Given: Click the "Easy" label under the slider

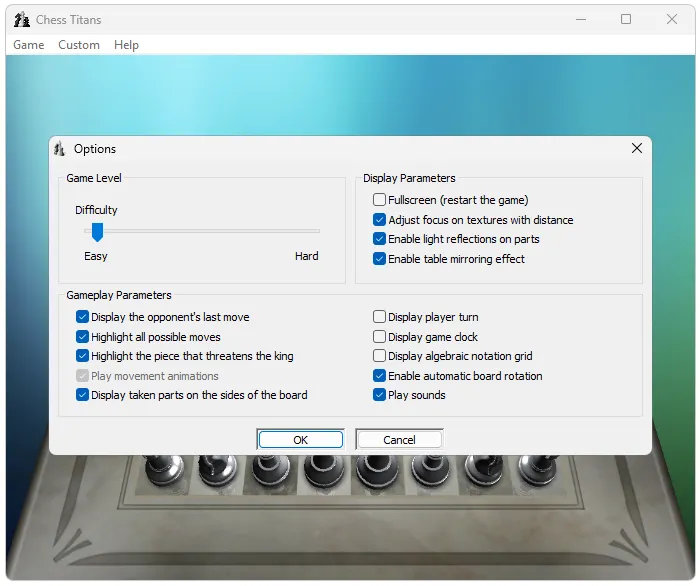Looking at the screenshot, I should pos(96,256).
